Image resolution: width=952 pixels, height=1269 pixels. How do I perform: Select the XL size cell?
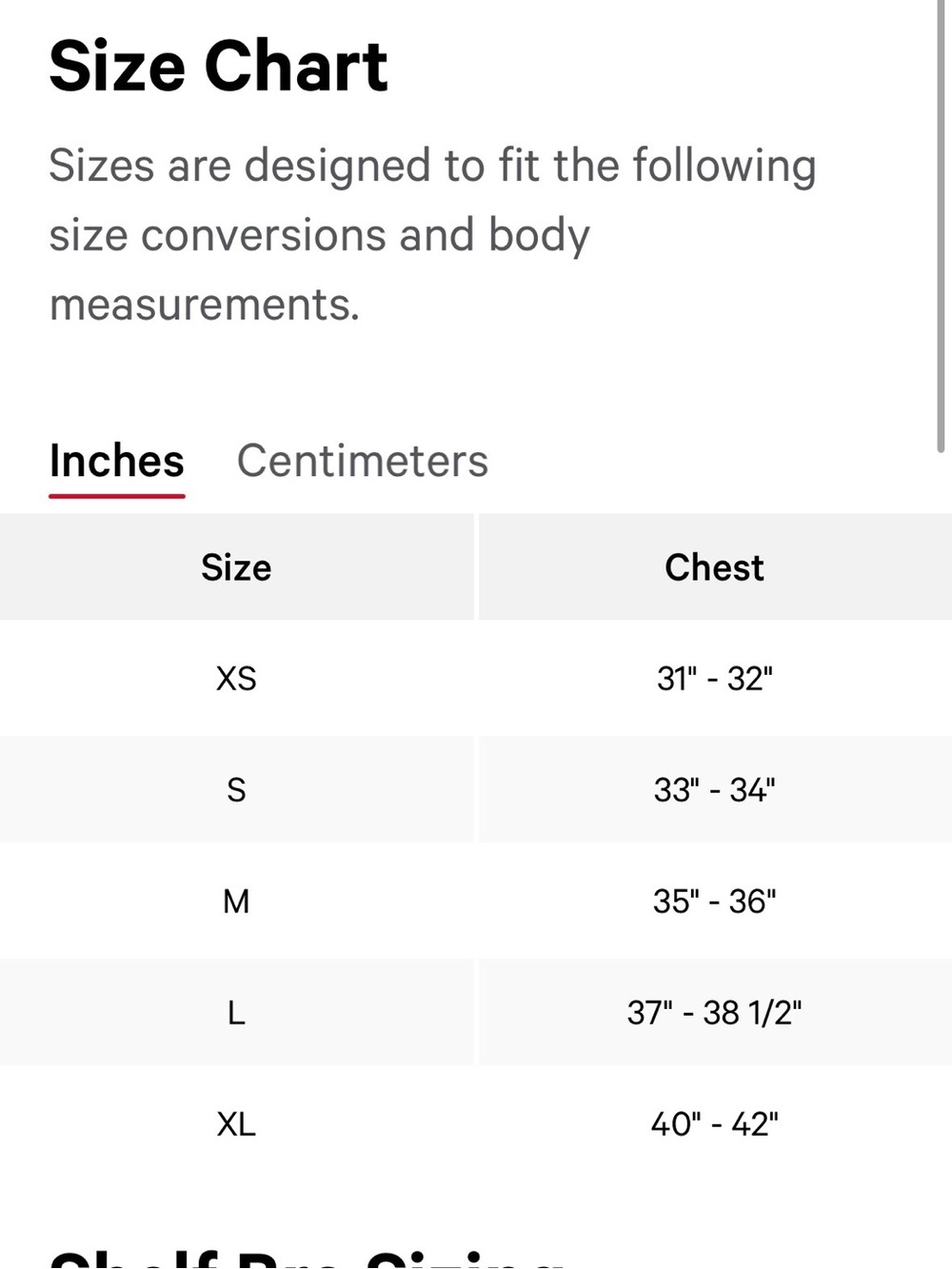(236, 1123)
